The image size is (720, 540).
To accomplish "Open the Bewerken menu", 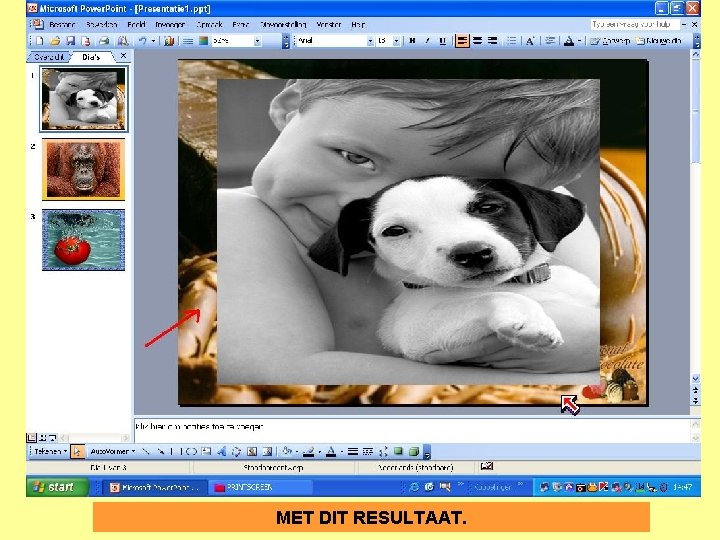I will [101, 24].
